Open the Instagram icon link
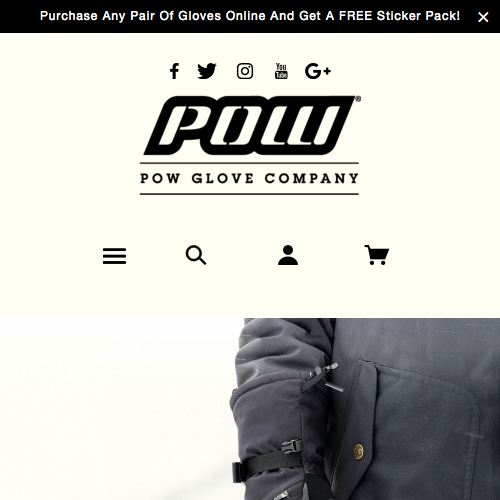 point(245,71)
